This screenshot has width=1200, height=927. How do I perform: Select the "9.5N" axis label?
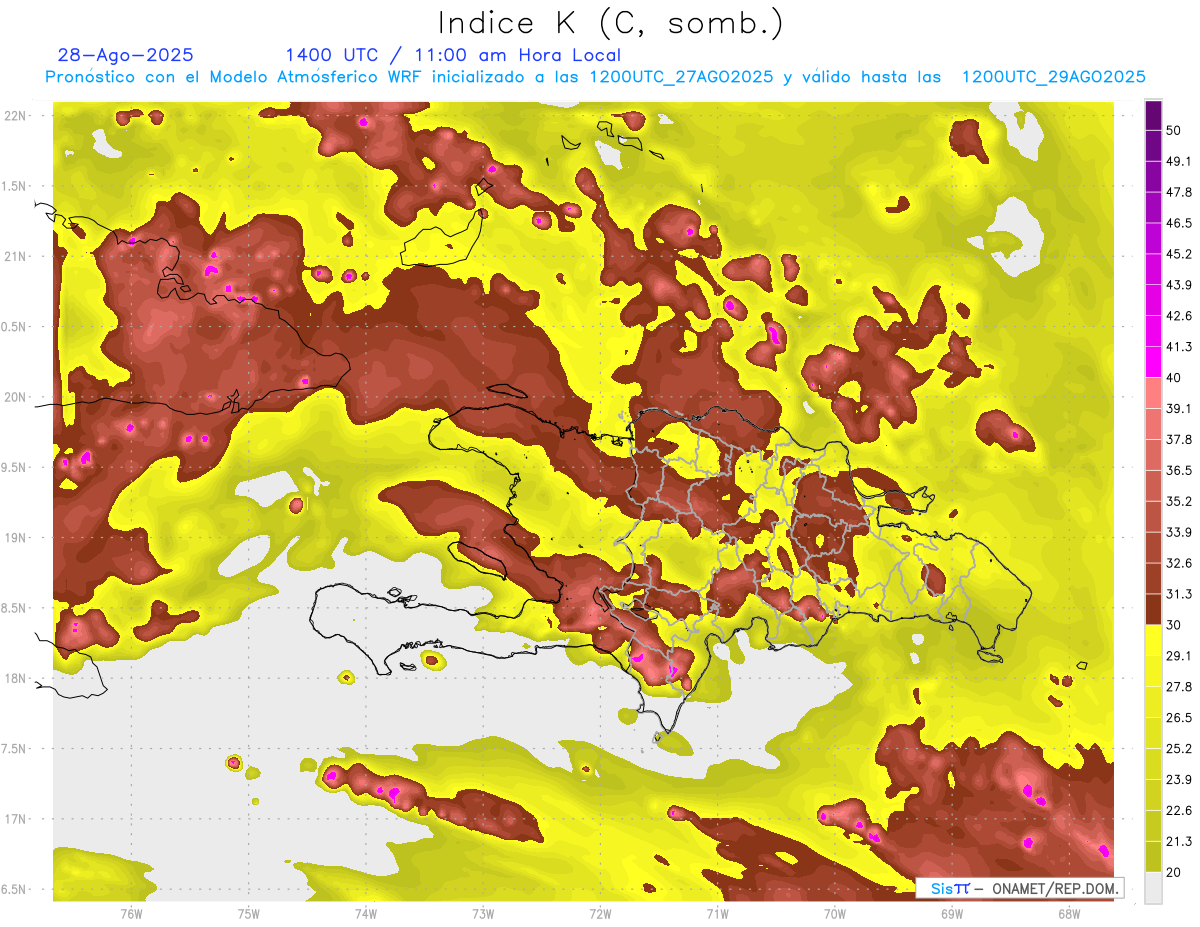[x=13, y=467]
